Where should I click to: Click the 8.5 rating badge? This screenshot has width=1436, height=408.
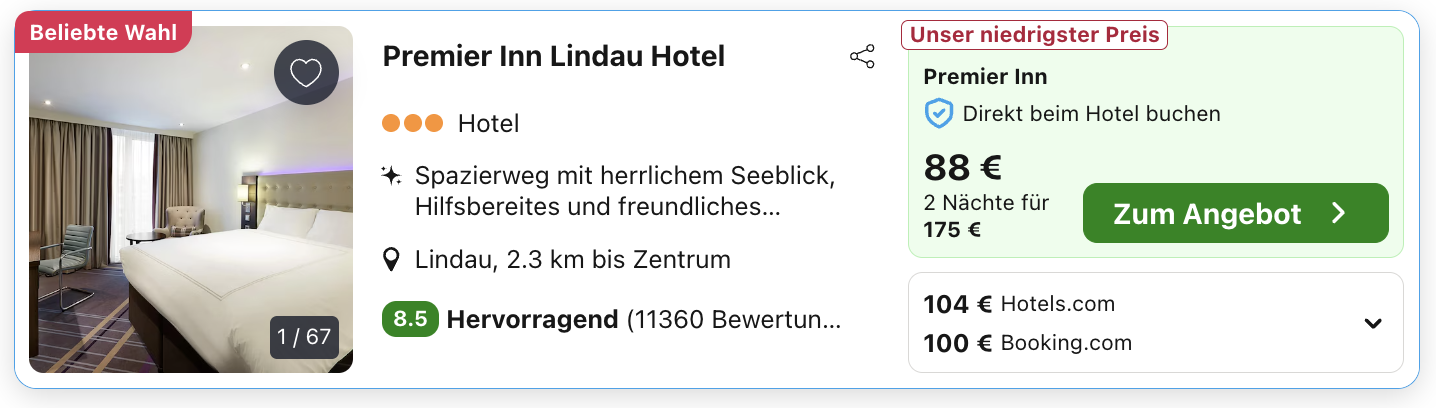pos(410,320)
